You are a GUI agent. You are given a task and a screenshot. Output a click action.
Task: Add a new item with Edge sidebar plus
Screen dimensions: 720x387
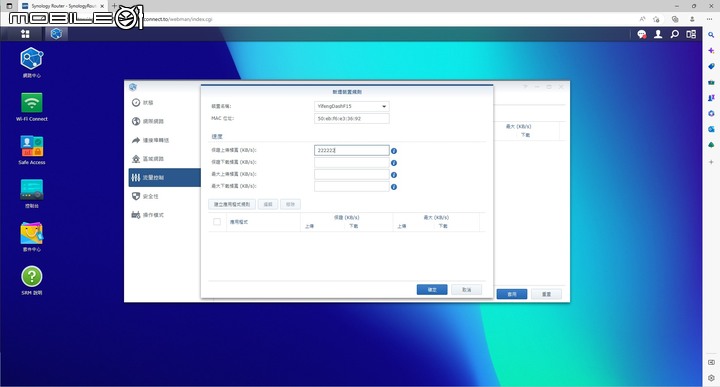[711, 162]
